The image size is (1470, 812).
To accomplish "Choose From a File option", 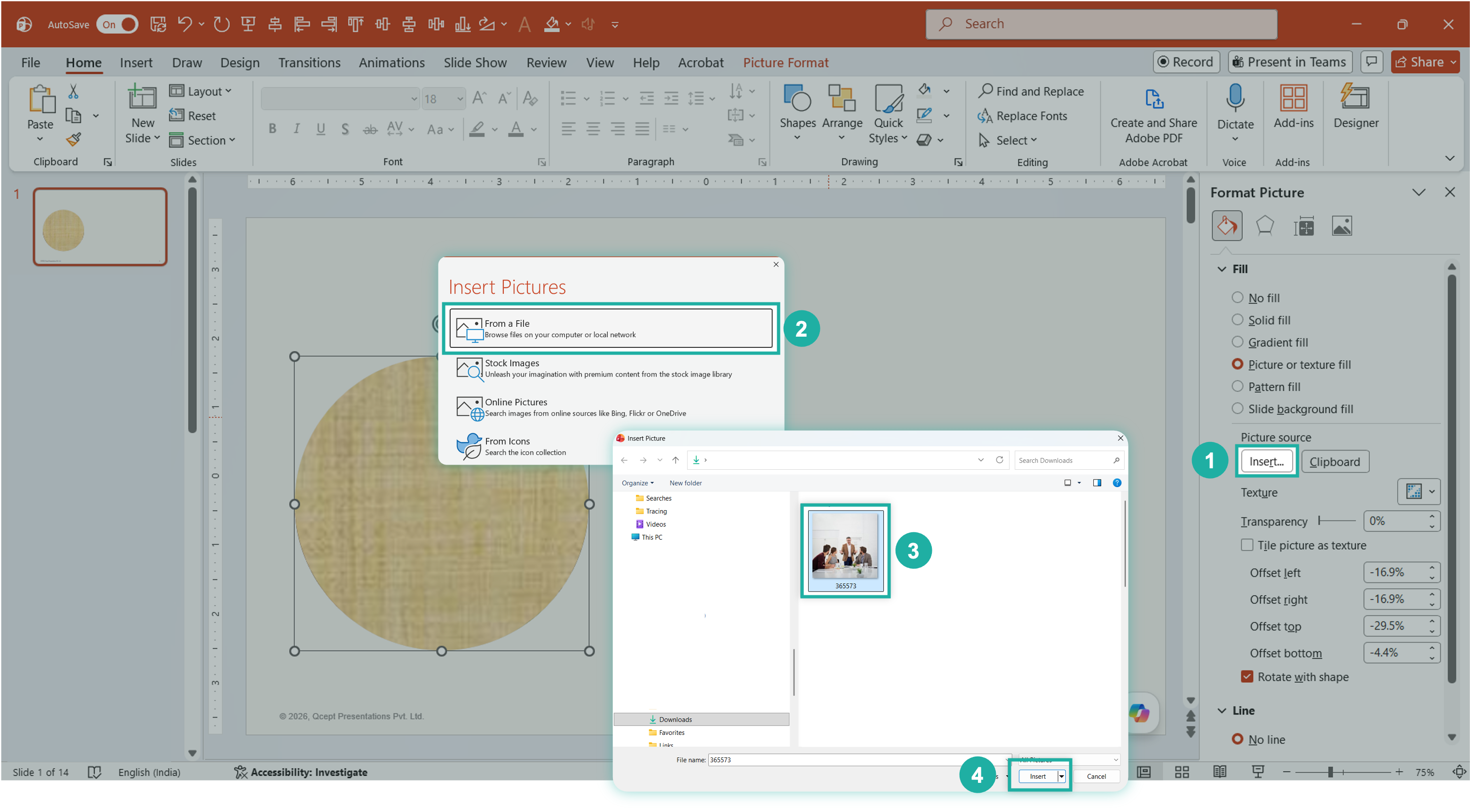I will (x=611, y=329).
